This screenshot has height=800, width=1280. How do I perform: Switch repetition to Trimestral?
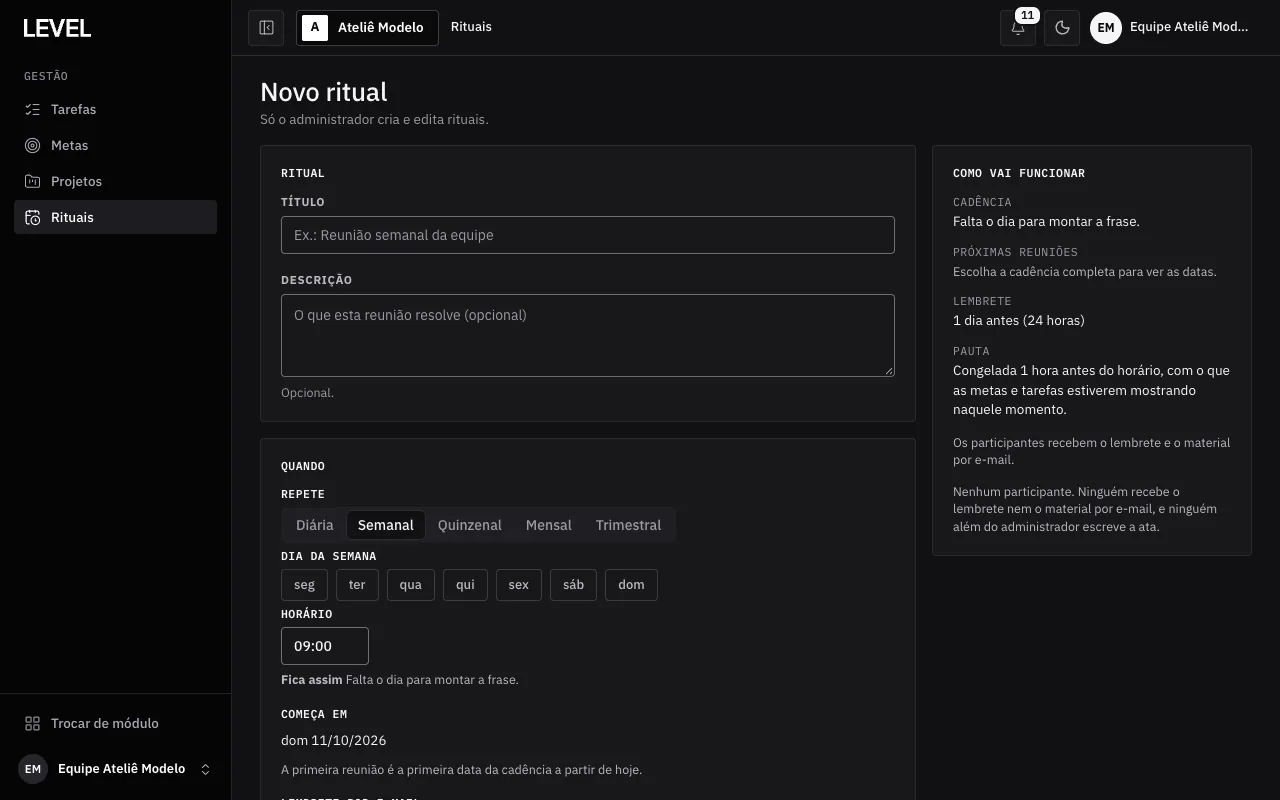(x=629, y=525)
